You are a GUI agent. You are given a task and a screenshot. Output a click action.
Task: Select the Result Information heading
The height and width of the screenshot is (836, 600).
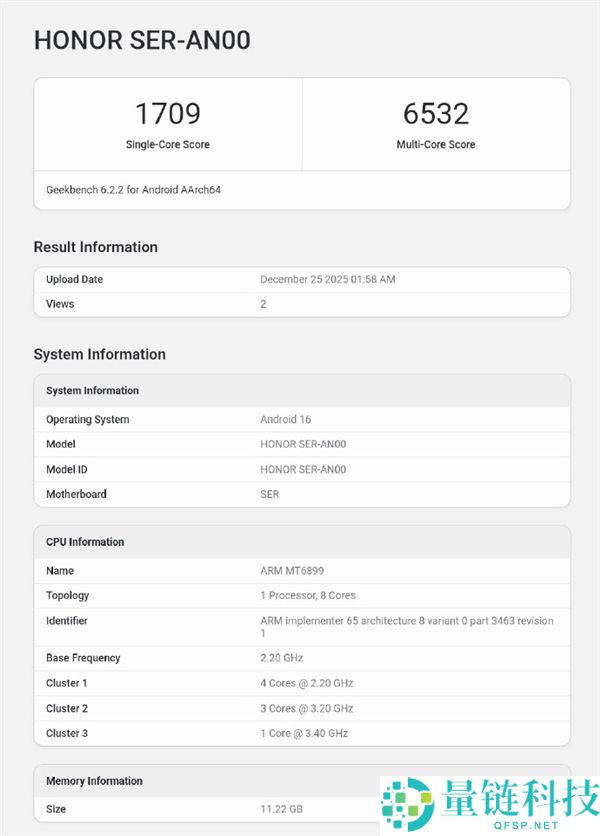(95, 247)
